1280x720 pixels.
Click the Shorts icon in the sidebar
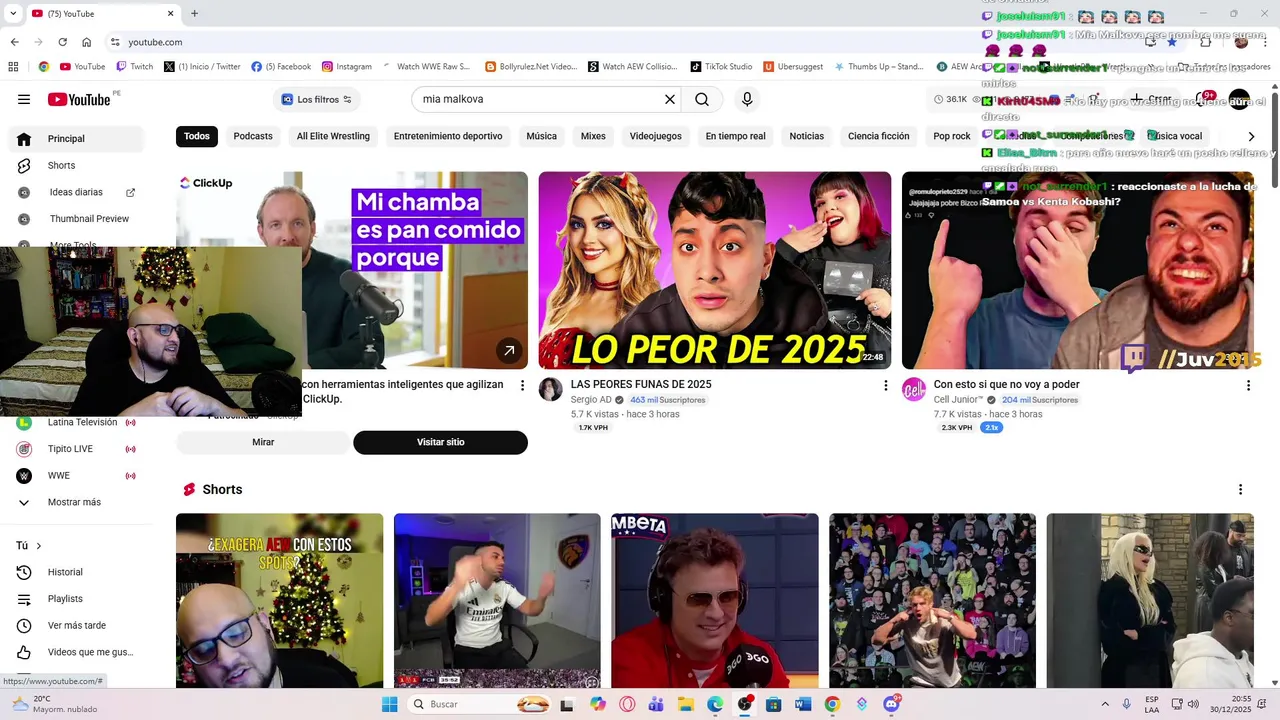24,165
